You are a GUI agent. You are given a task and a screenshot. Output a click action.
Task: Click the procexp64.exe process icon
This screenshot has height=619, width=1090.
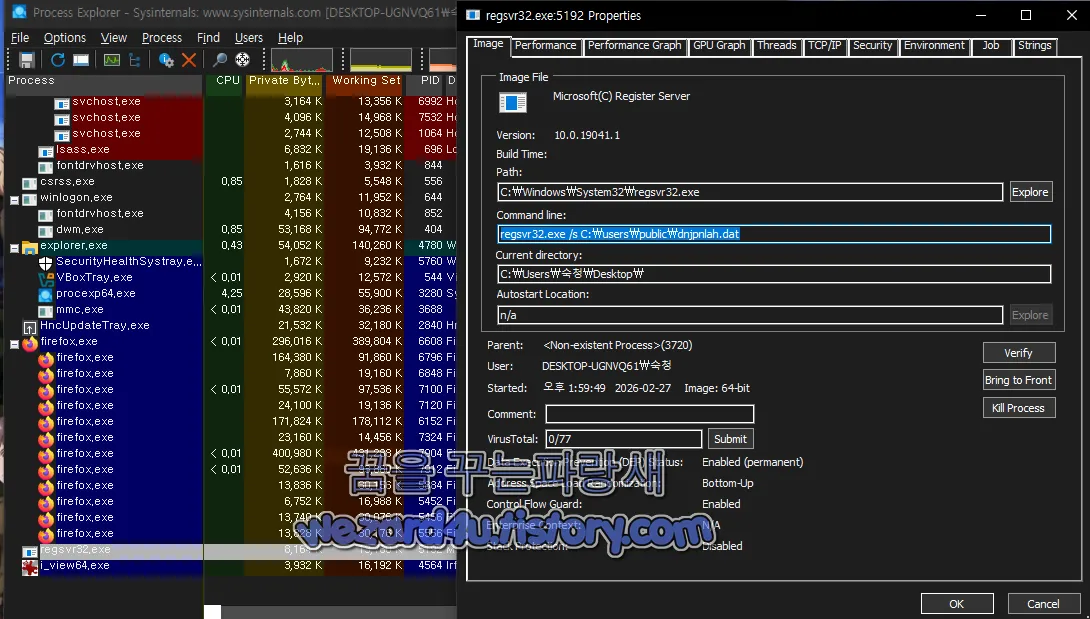[x=45, y=294]
